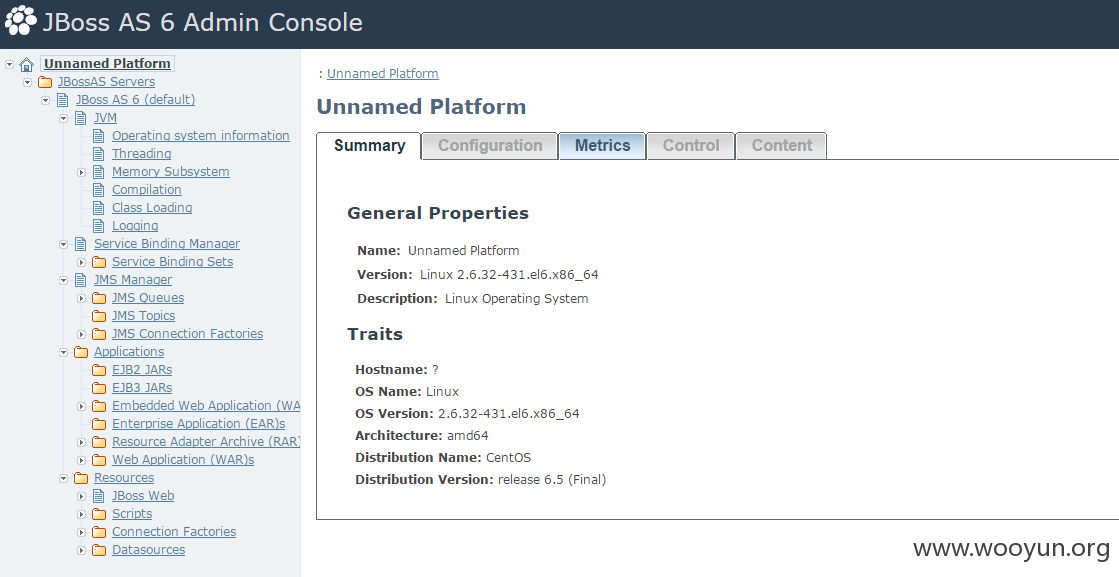The height and width of the screenshot is (577, 1119).
Task: Click the JMS Manager document icon
Action: point(81,280)
